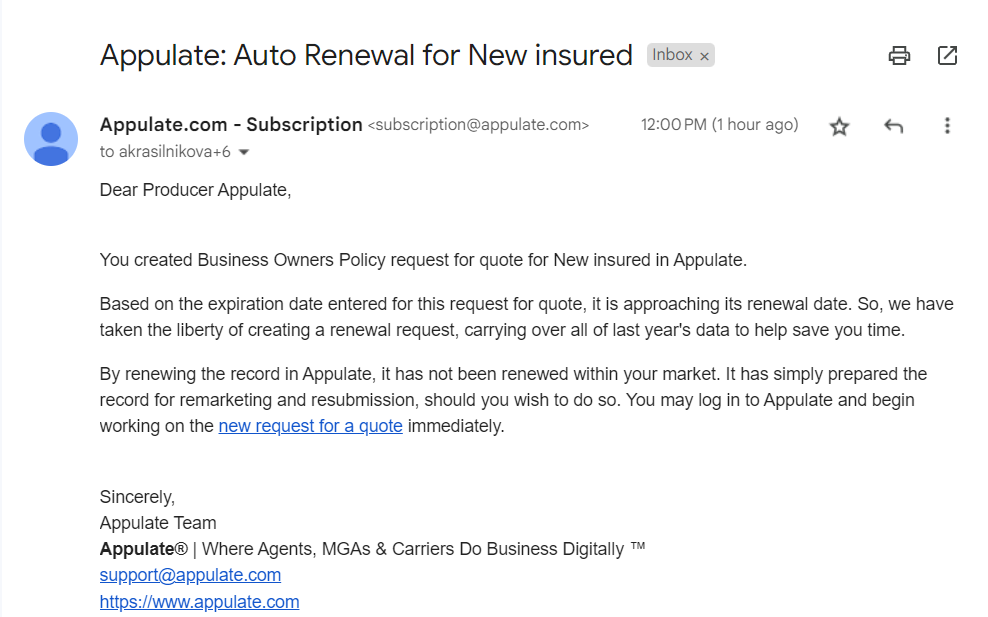
Task: Reply to the email with the arrow icon
Action: pos(893,126)
